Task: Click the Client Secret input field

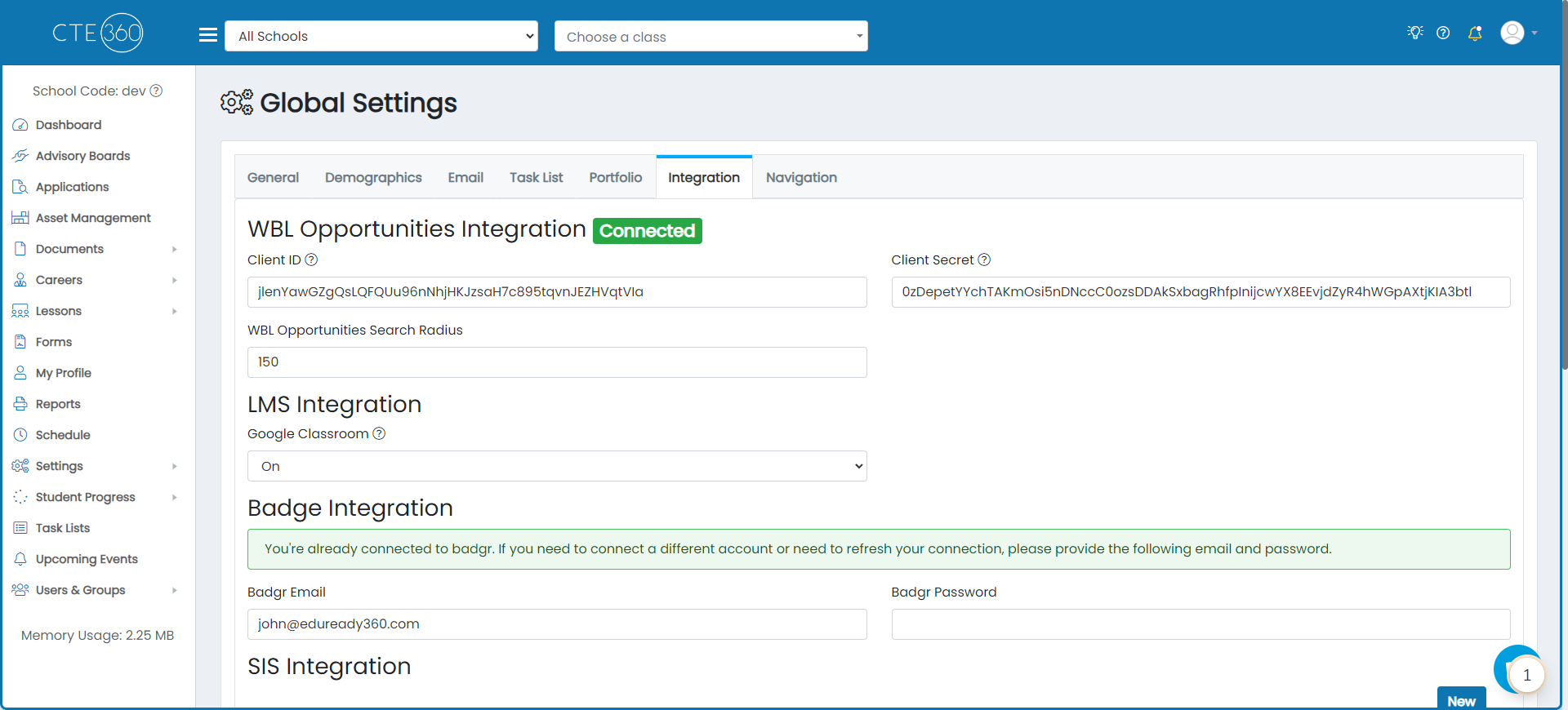Action: coord(1200,292)
